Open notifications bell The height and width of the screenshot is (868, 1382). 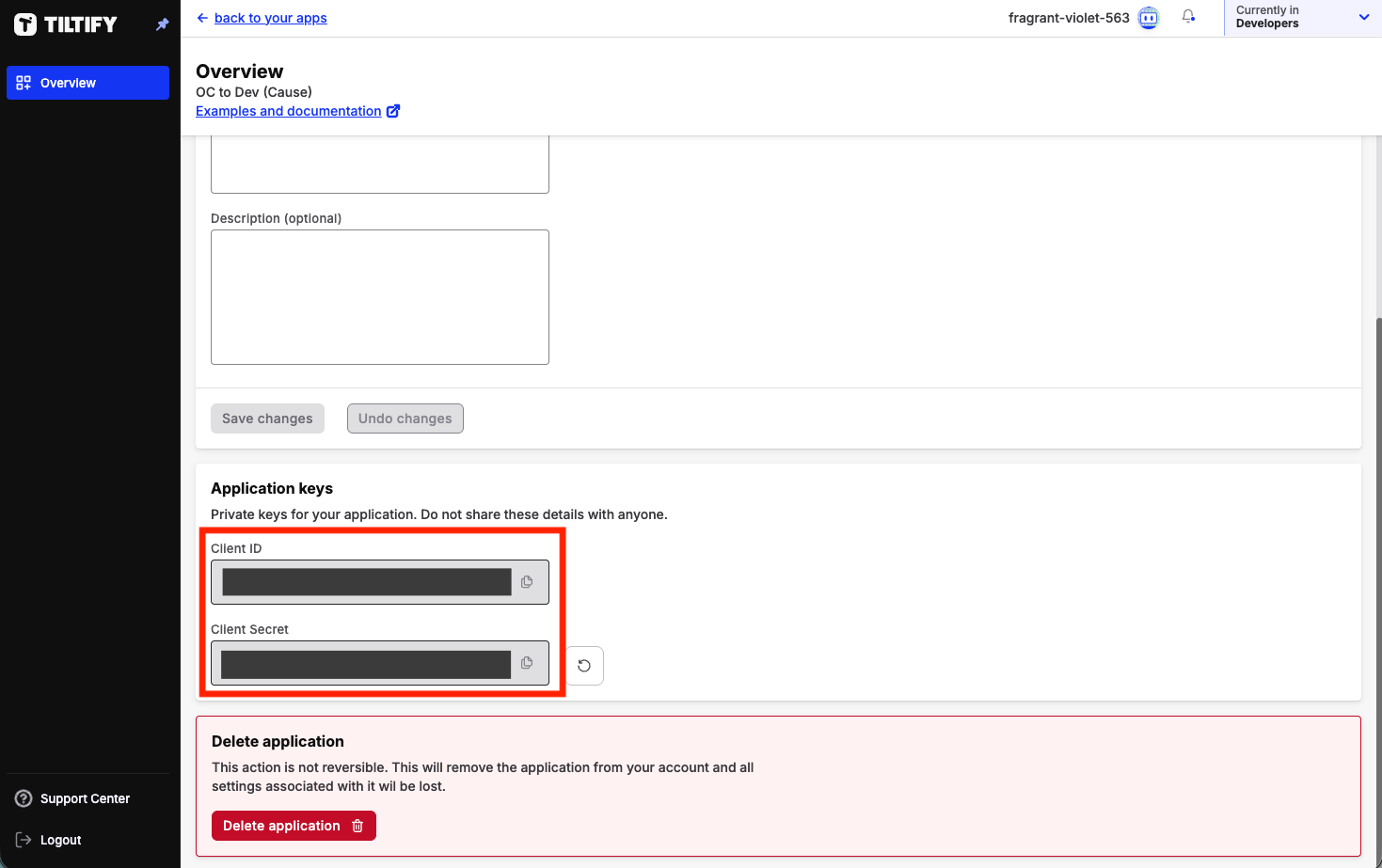(x=1189, y=17)
